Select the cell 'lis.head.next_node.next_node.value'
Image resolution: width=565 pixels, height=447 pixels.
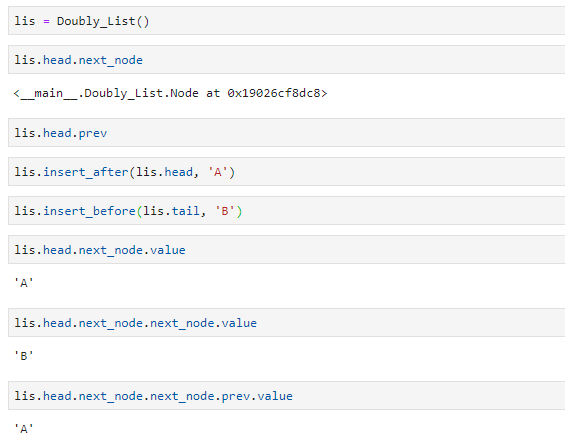click(x=286, y=323)
